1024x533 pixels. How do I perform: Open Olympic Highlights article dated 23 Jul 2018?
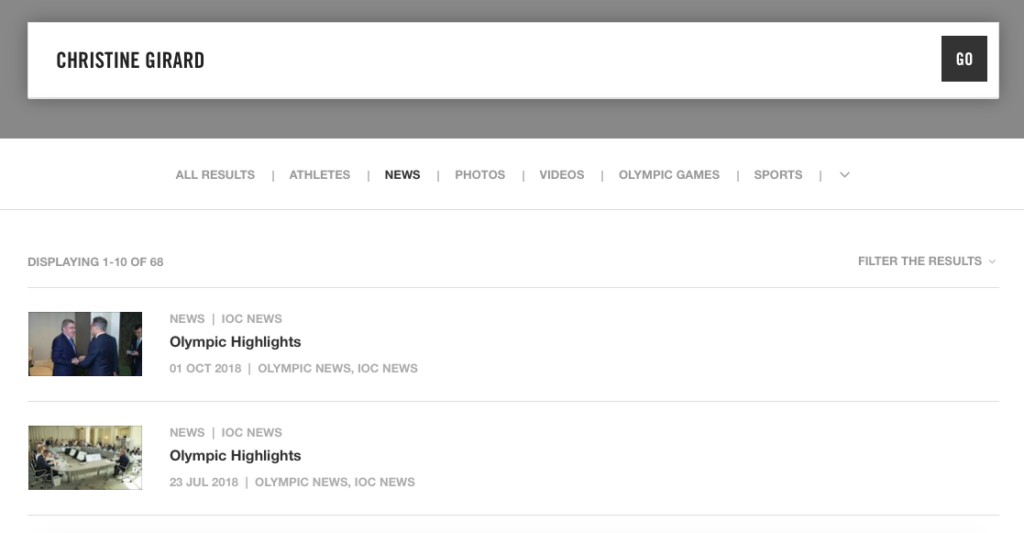coord(235,456)
